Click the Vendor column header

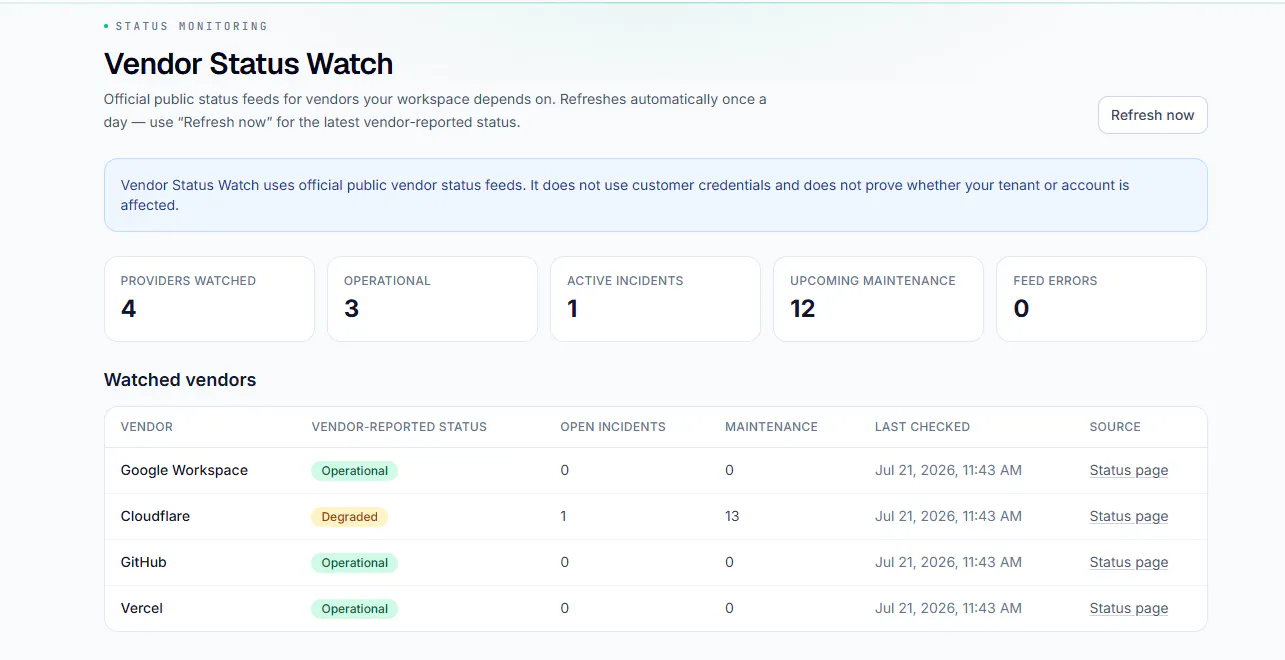point(147,427)
